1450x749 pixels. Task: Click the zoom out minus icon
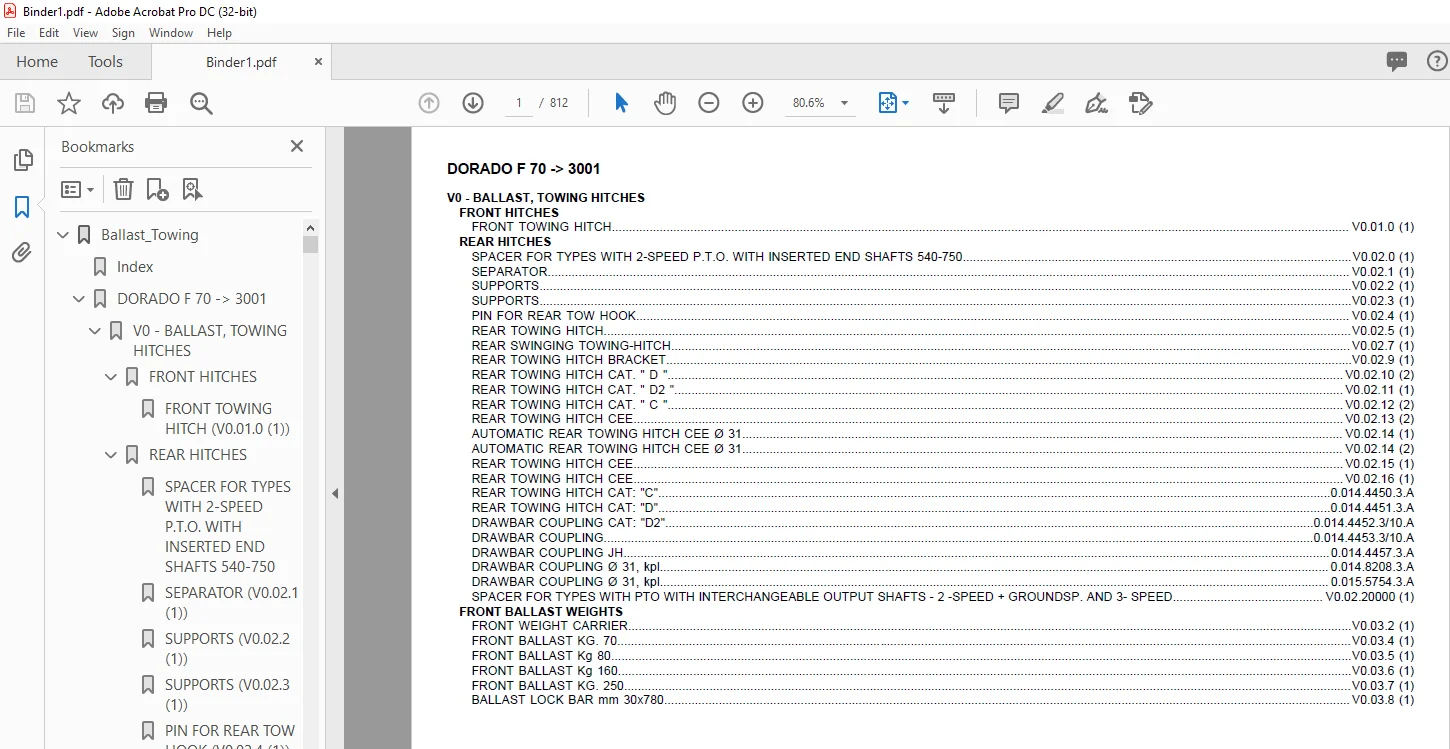tap(709, 103)
